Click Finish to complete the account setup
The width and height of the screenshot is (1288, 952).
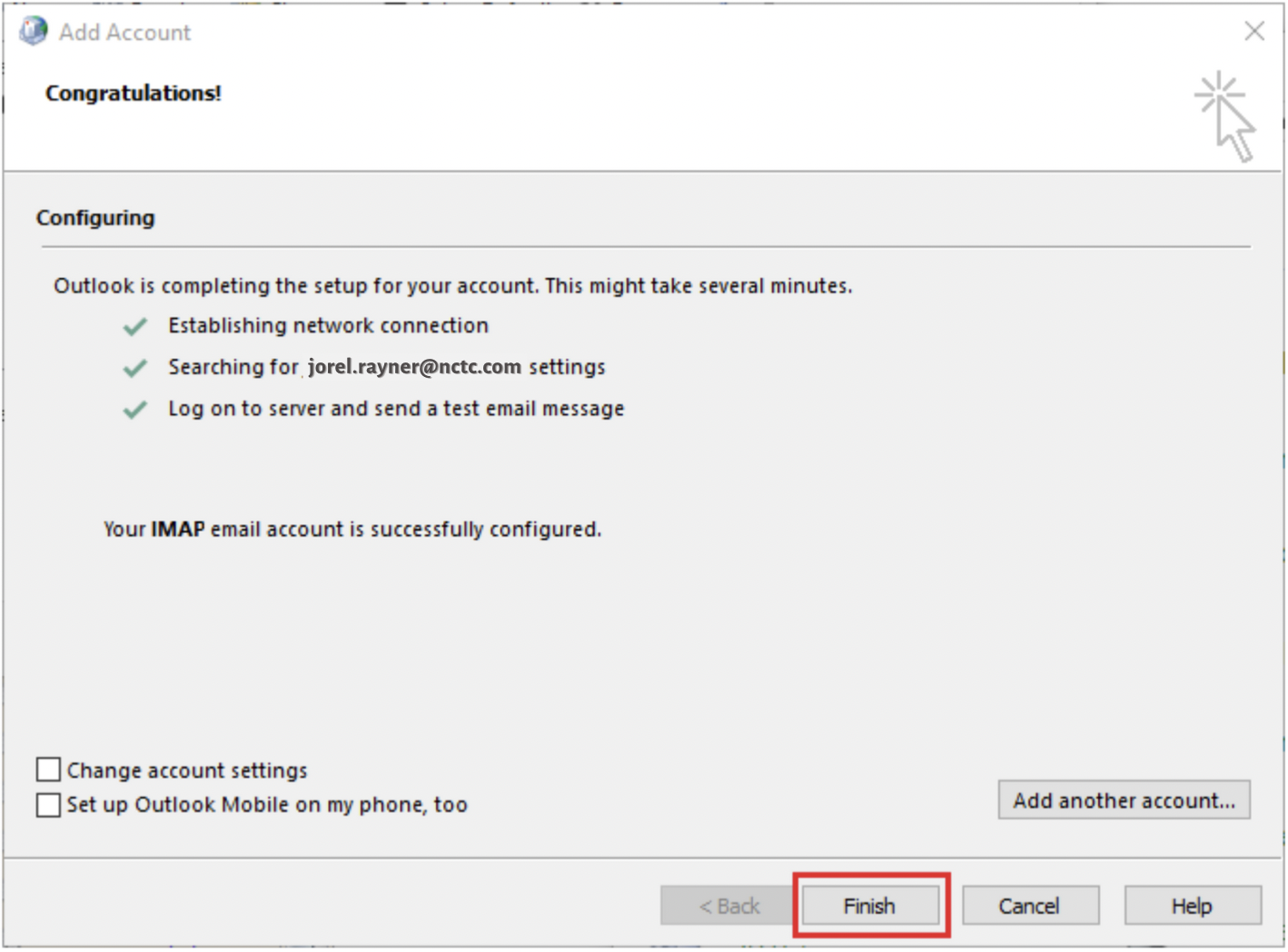(869, 905)
